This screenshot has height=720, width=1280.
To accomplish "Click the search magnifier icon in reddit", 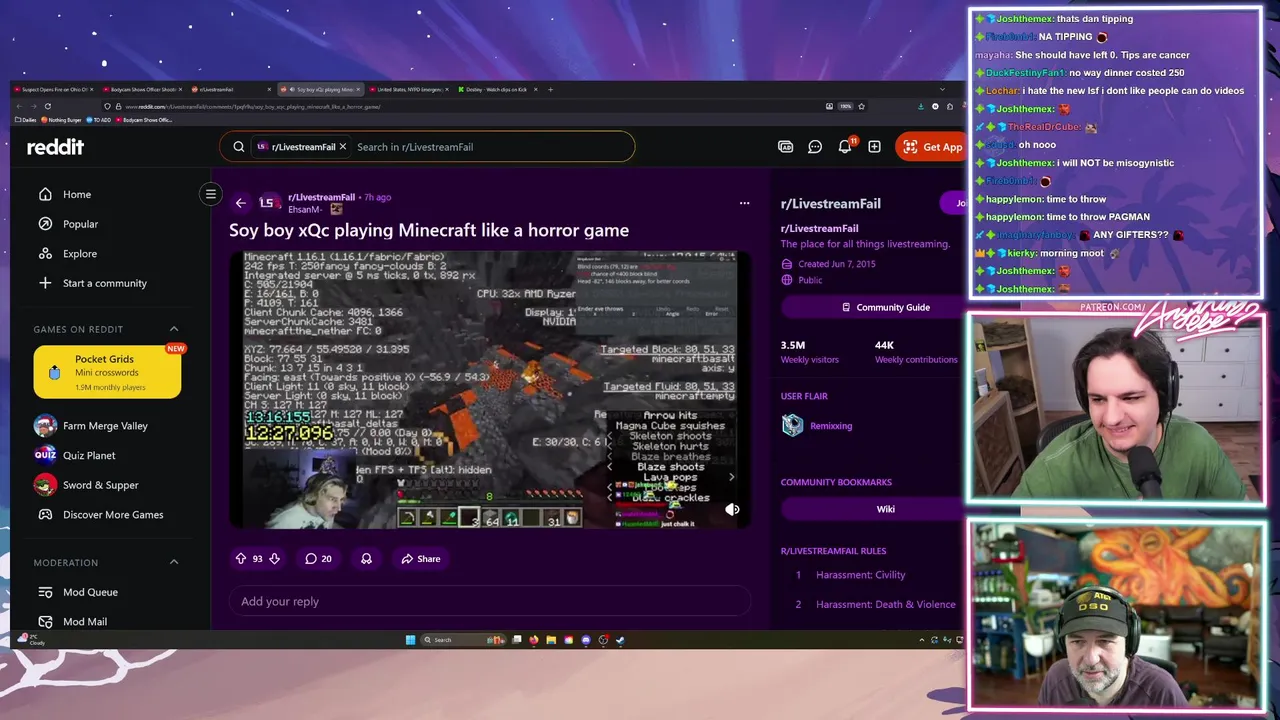I will (x=239, y=147).
